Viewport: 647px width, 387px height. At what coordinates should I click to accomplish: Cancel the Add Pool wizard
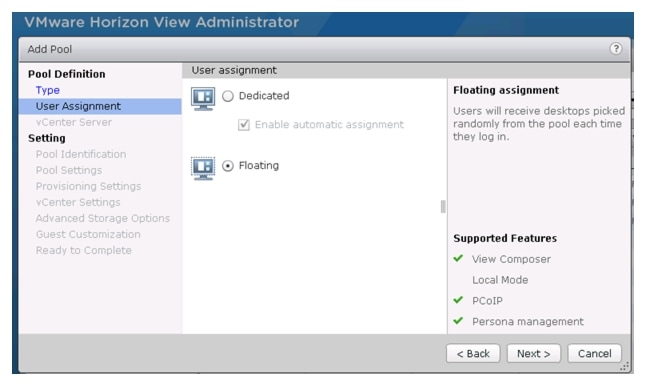(594, 354)
